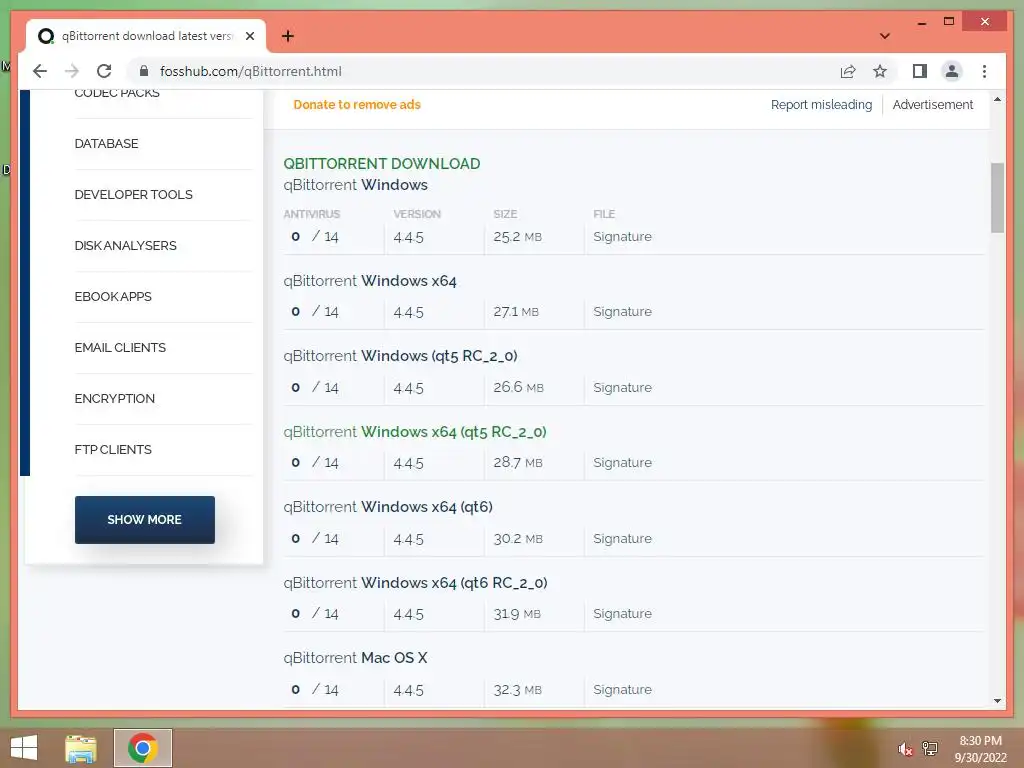Open the Windows Start button
This screenshot has width=1024, height=768.
[24, 748]
